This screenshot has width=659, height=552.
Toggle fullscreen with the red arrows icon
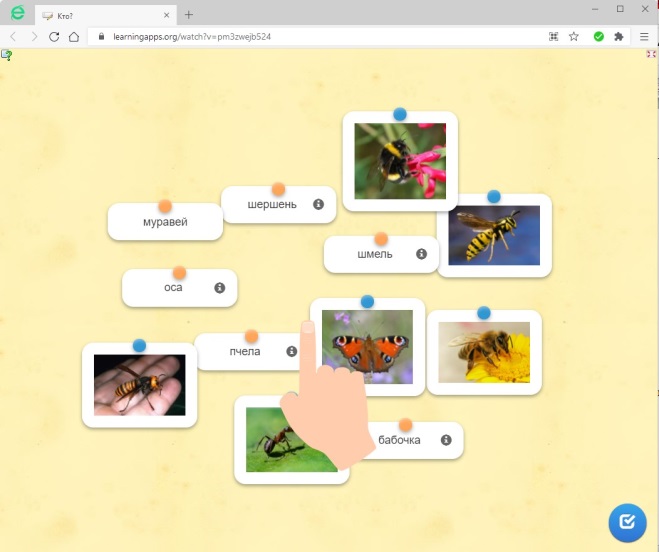coord(651,54)
